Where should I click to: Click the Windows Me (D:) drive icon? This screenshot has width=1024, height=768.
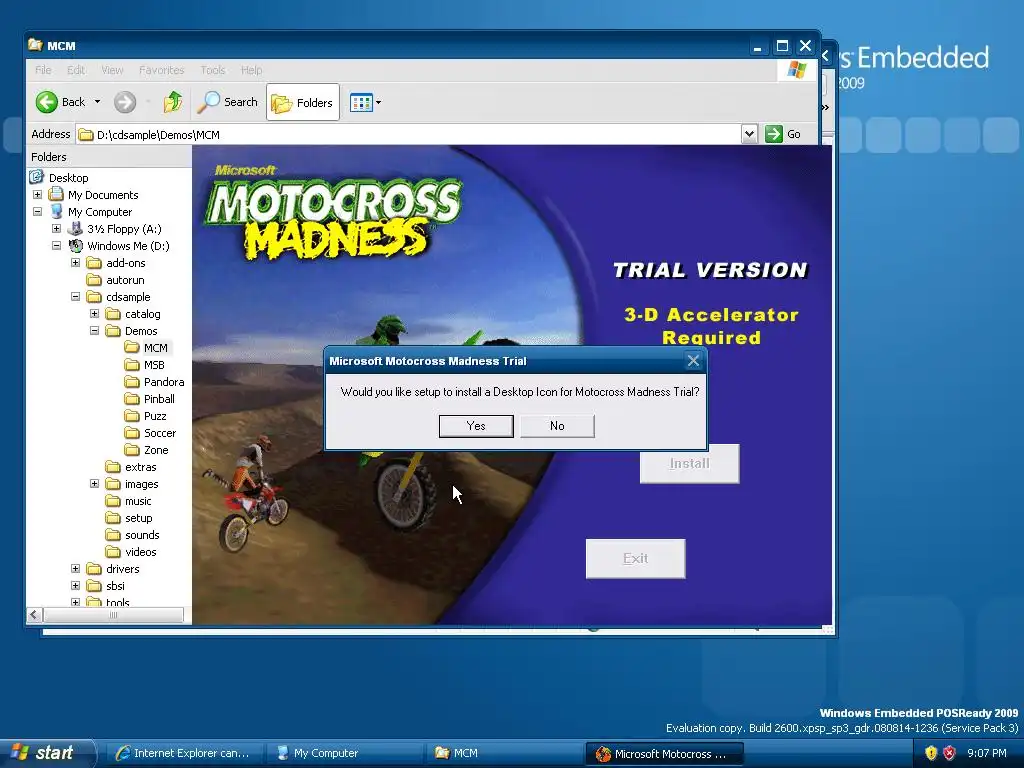point(76,246)
